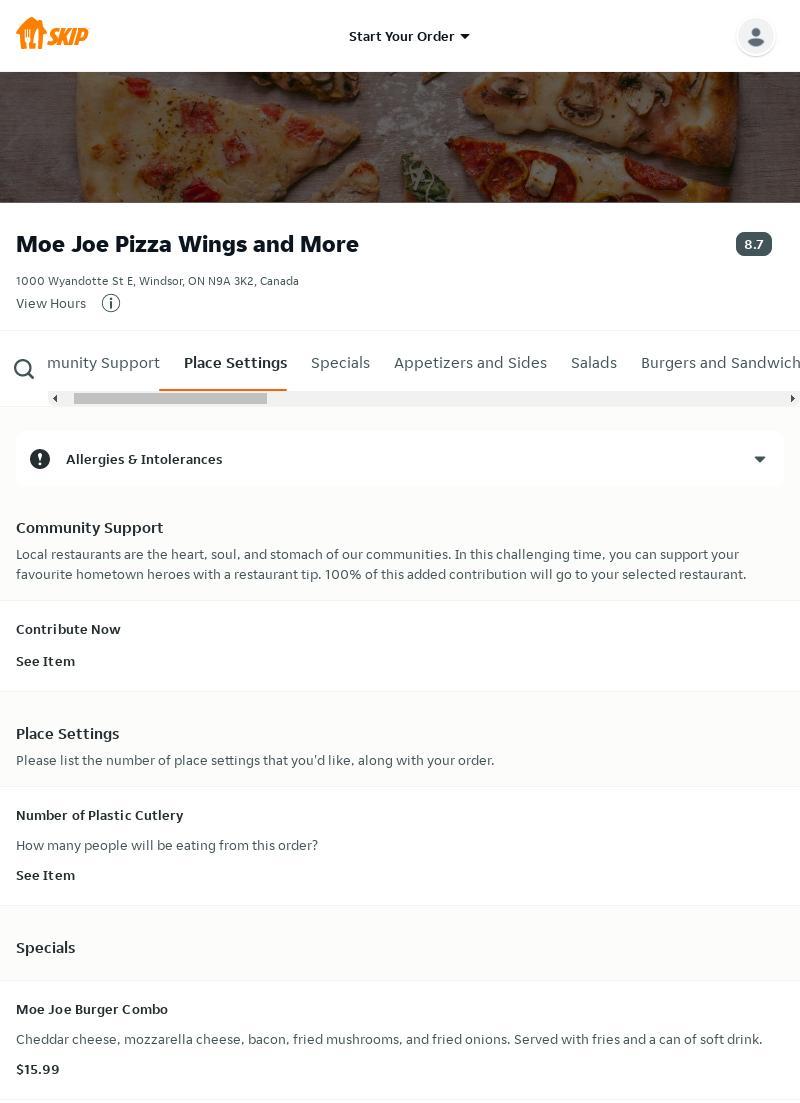Expand the Allergies & Intolerances section
Image resolution: width=800 pixels, height=1103 pixels.
759,459
